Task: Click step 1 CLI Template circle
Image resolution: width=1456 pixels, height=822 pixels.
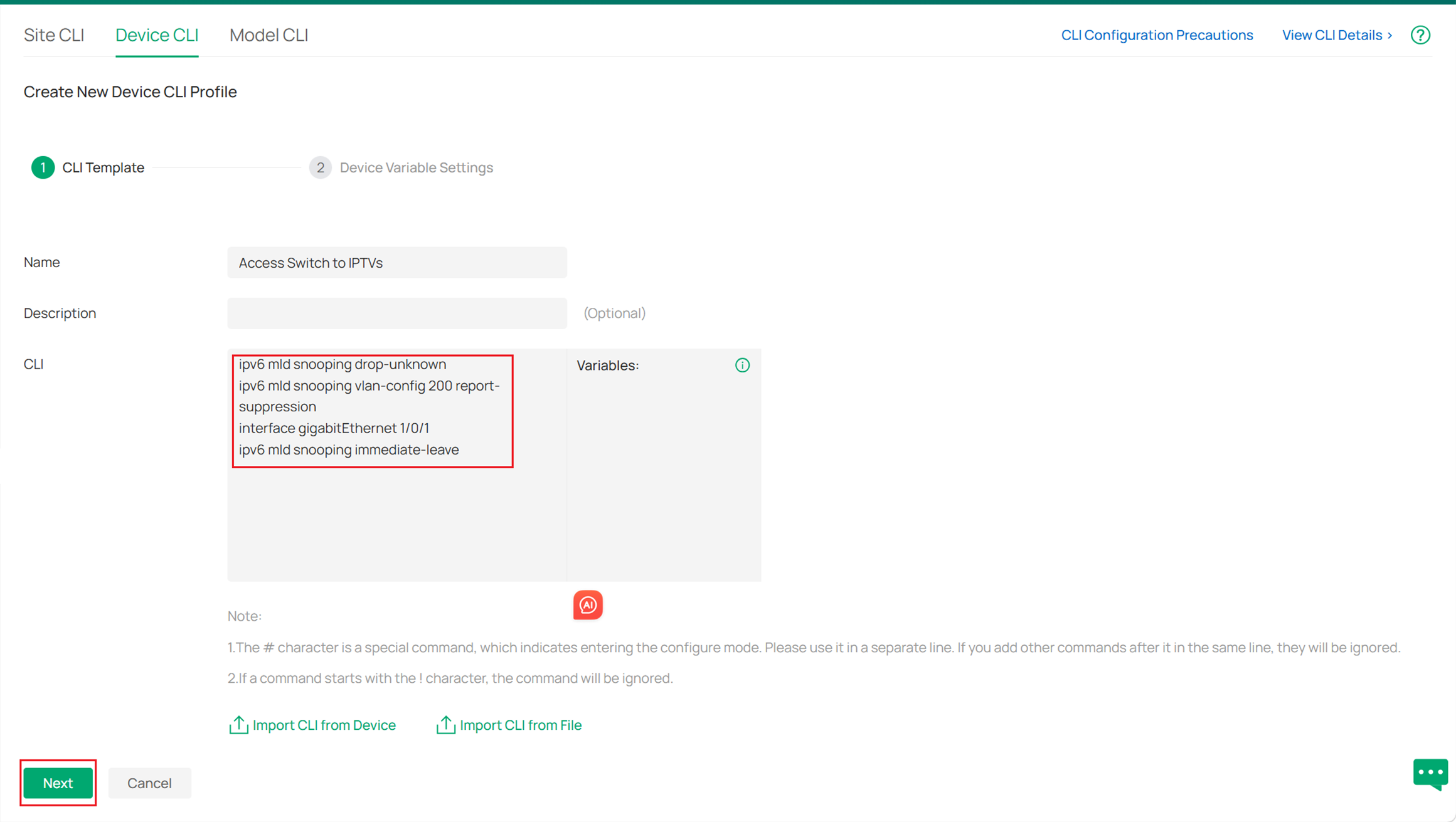Action: click(x=43, y=167)
